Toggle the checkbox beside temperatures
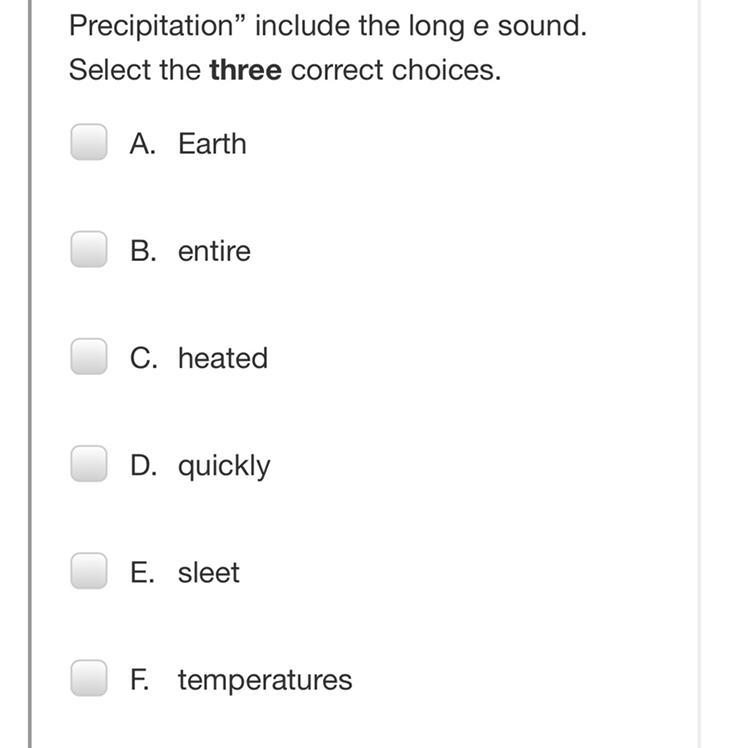Viewport: 746px width, 748px height. coord(88,679)
